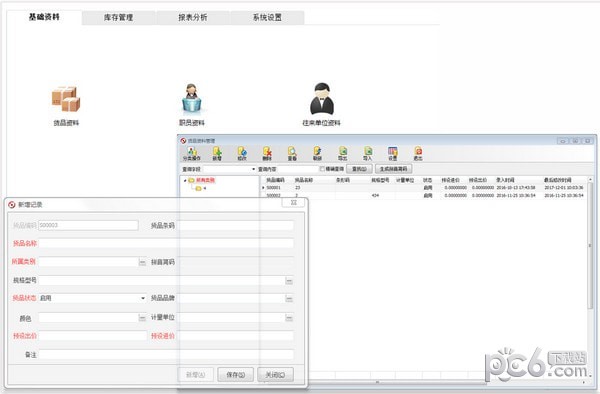Click the 新增 add record toolbar icon
600x394 pixels.
[217, 154]
